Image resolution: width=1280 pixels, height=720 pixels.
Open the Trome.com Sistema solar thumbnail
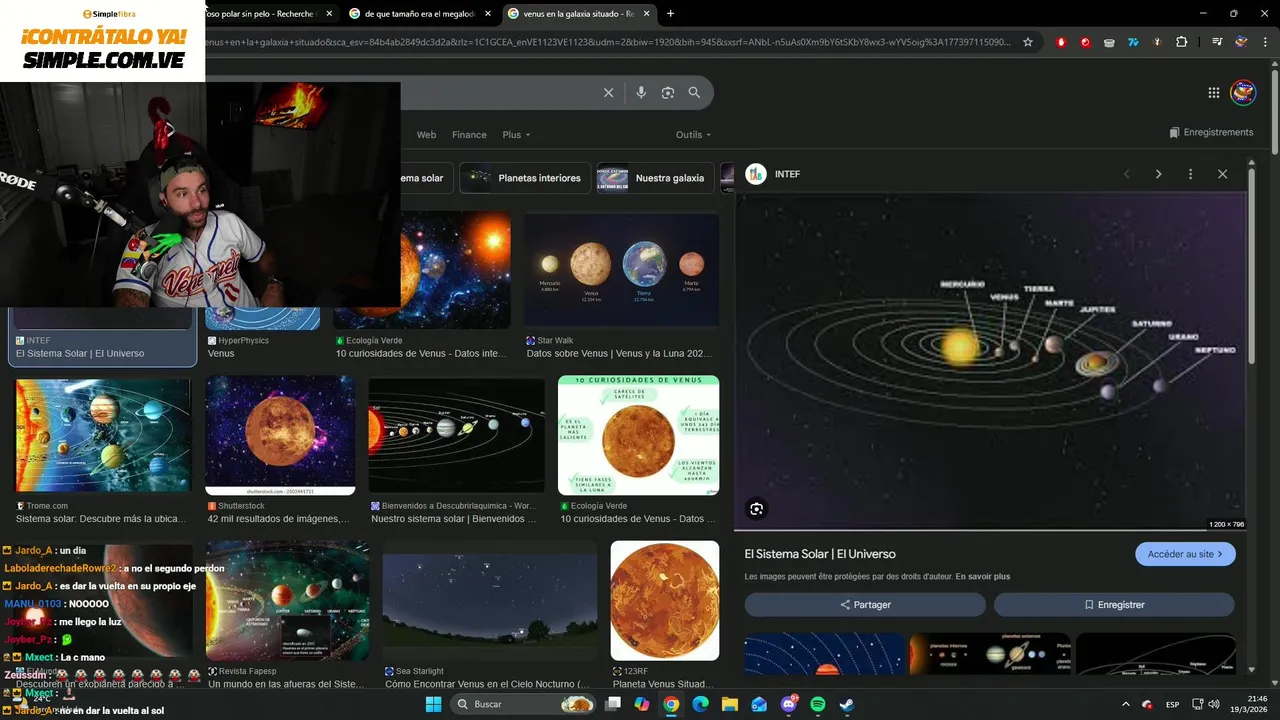pyautogui.click(x=103, y=435)
